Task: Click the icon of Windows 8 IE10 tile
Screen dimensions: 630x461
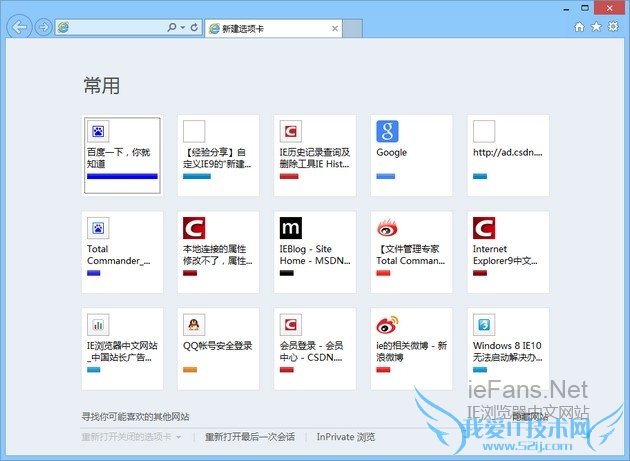Action: 484,324
